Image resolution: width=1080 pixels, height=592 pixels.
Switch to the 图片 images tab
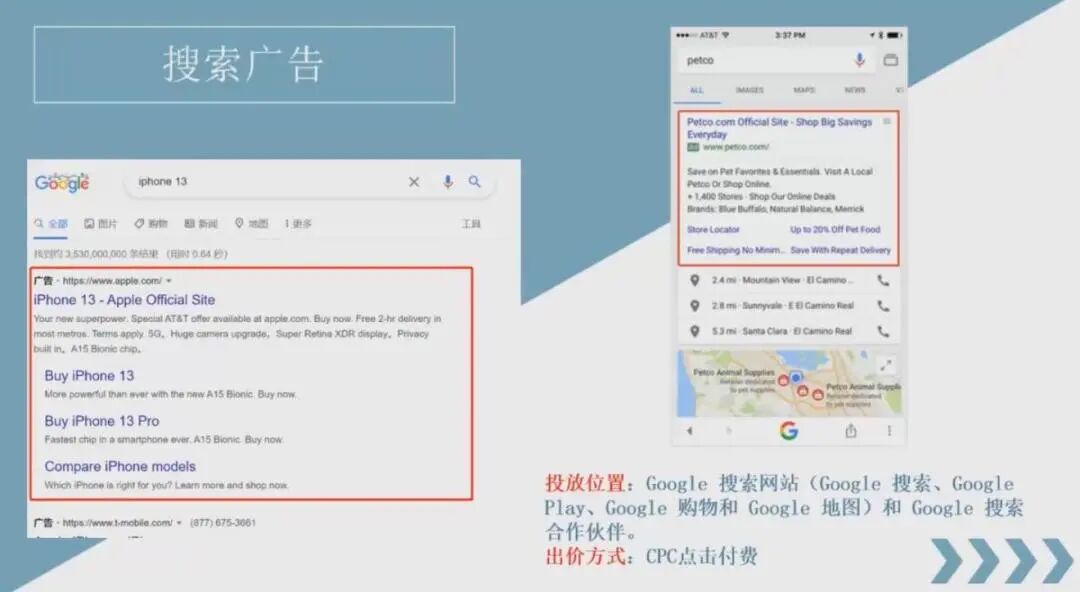[100, 223]
